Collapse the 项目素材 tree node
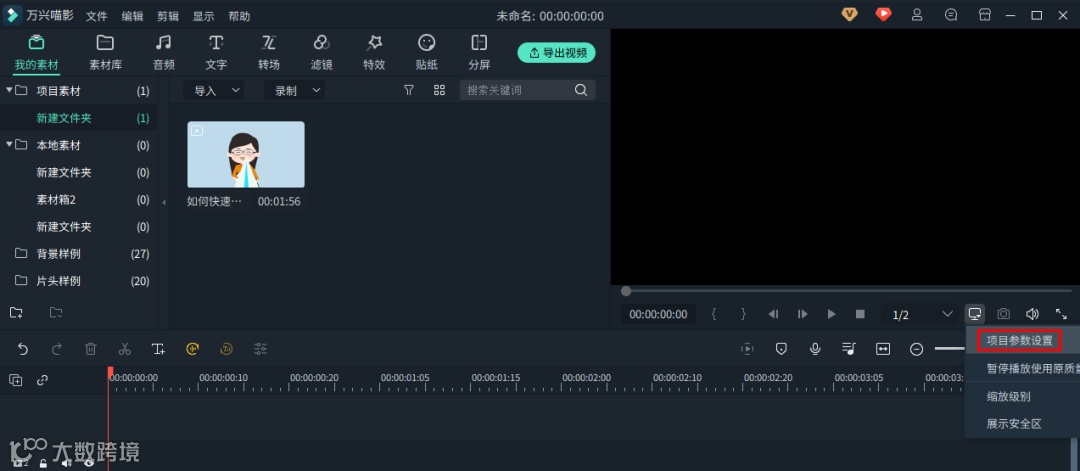The height and width of the screenshot is (471, 1080). [9, 90]
